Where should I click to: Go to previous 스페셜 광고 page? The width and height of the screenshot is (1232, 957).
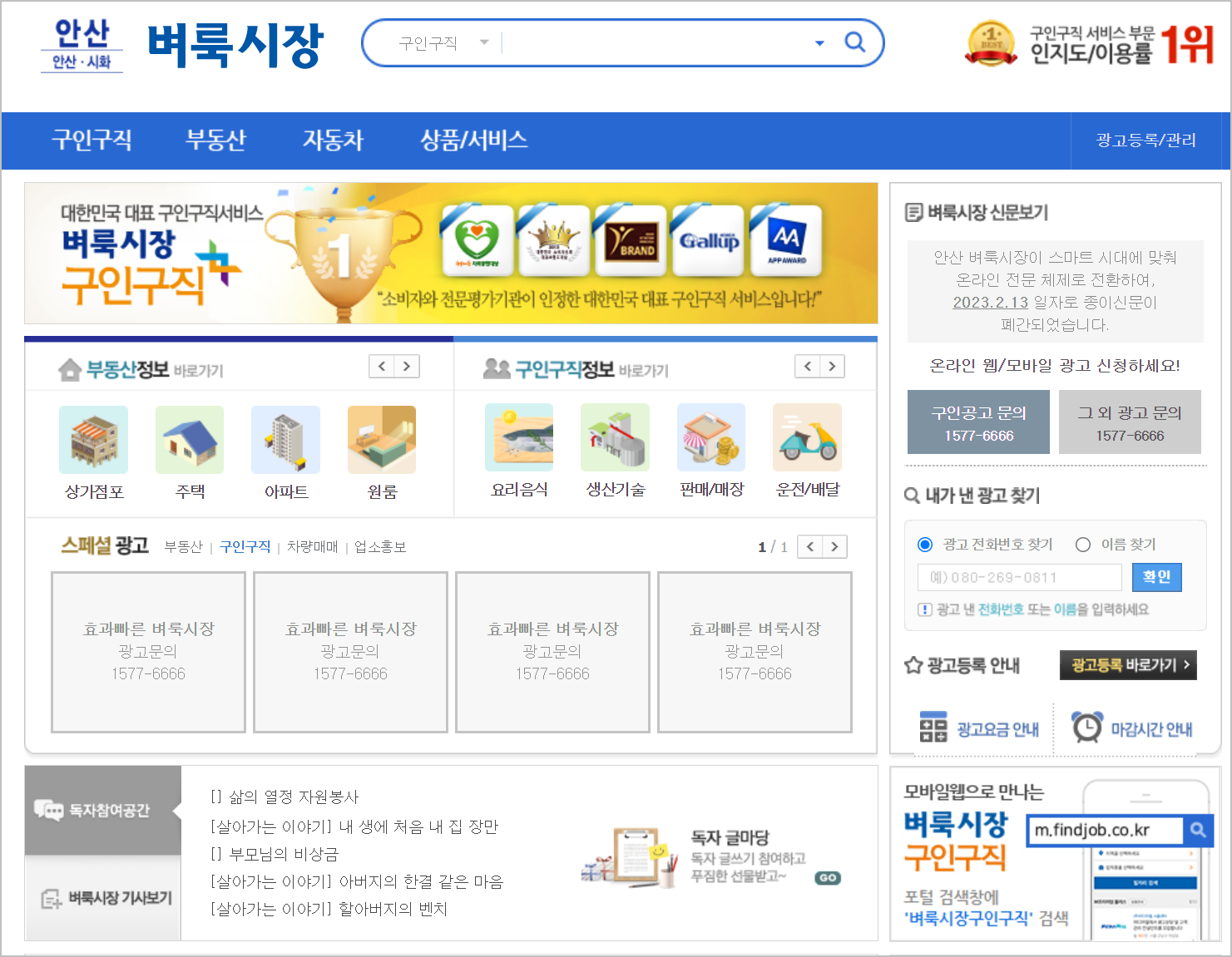[810, 546]
